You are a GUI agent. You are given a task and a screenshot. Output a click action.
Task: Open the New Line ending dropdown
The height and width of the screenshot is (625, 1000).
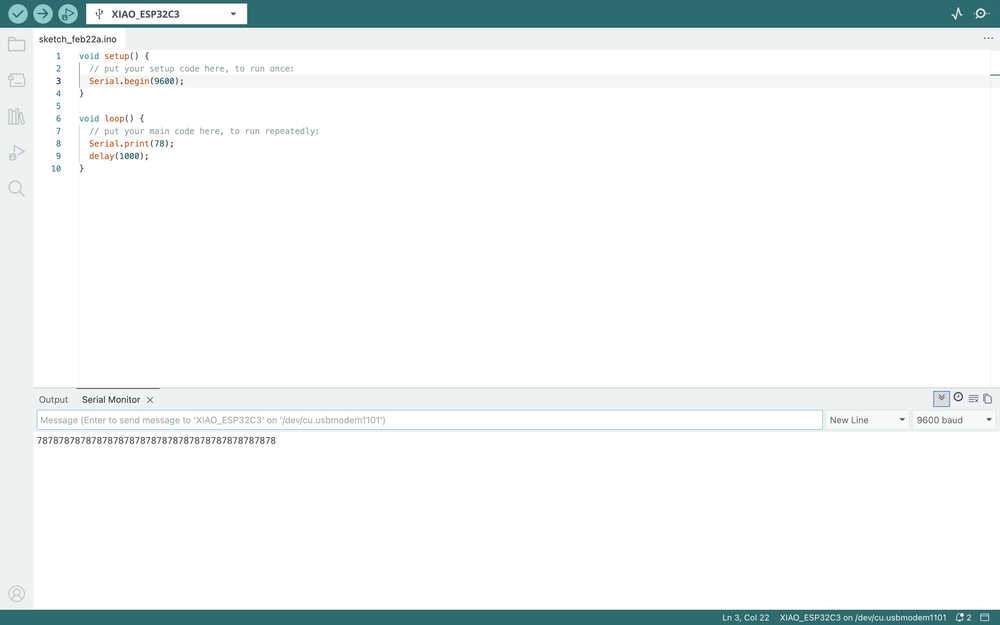click(x=867, y=420)
